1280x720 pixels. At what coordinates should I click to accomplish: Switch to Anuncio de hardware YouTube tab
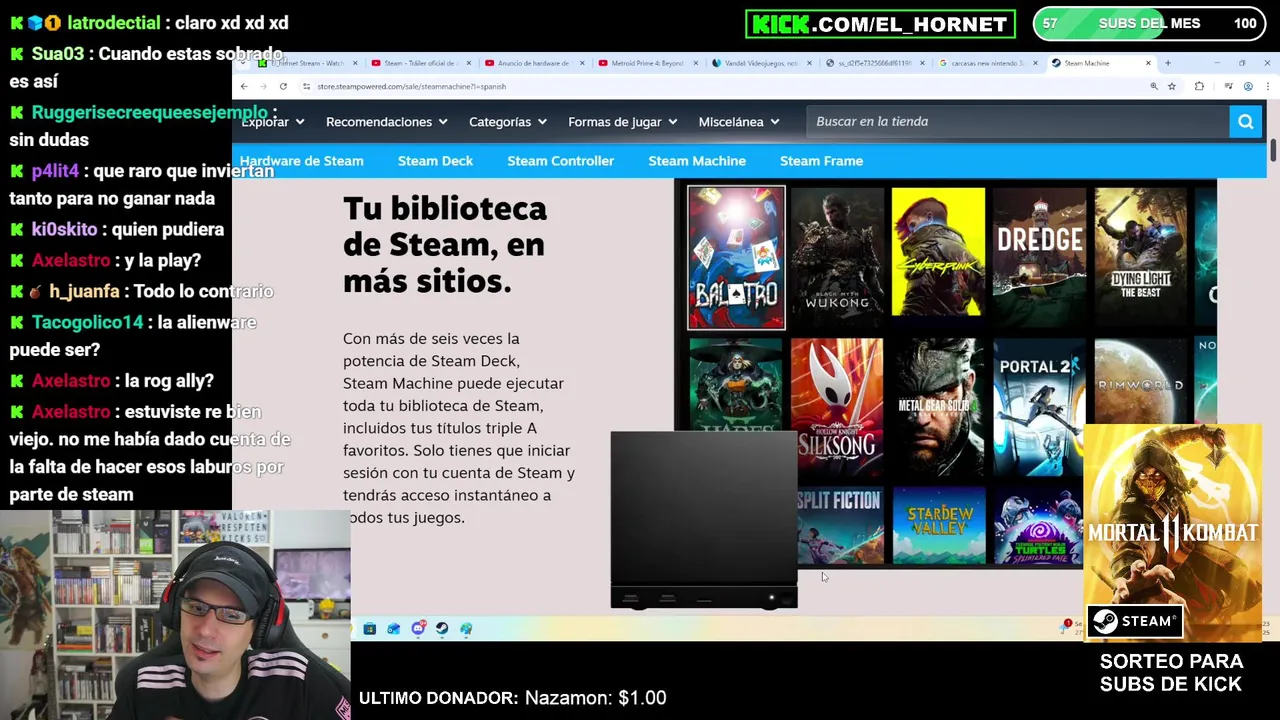click(x=533, y=63)
